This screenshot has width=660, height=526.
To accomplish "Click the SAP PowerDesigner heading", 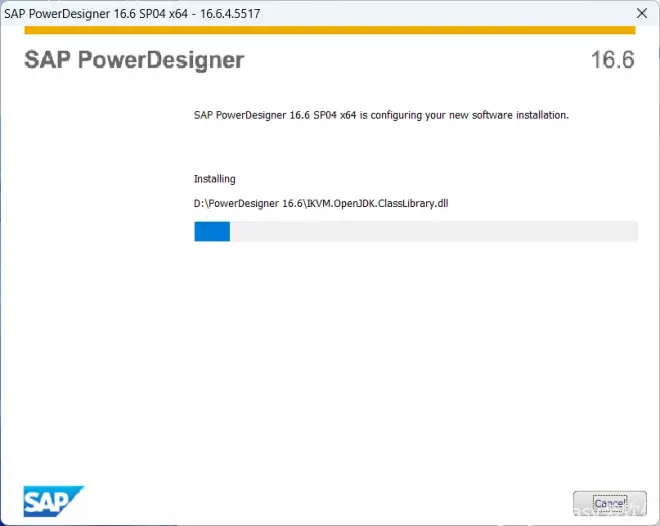I will [x=134, y=60].
